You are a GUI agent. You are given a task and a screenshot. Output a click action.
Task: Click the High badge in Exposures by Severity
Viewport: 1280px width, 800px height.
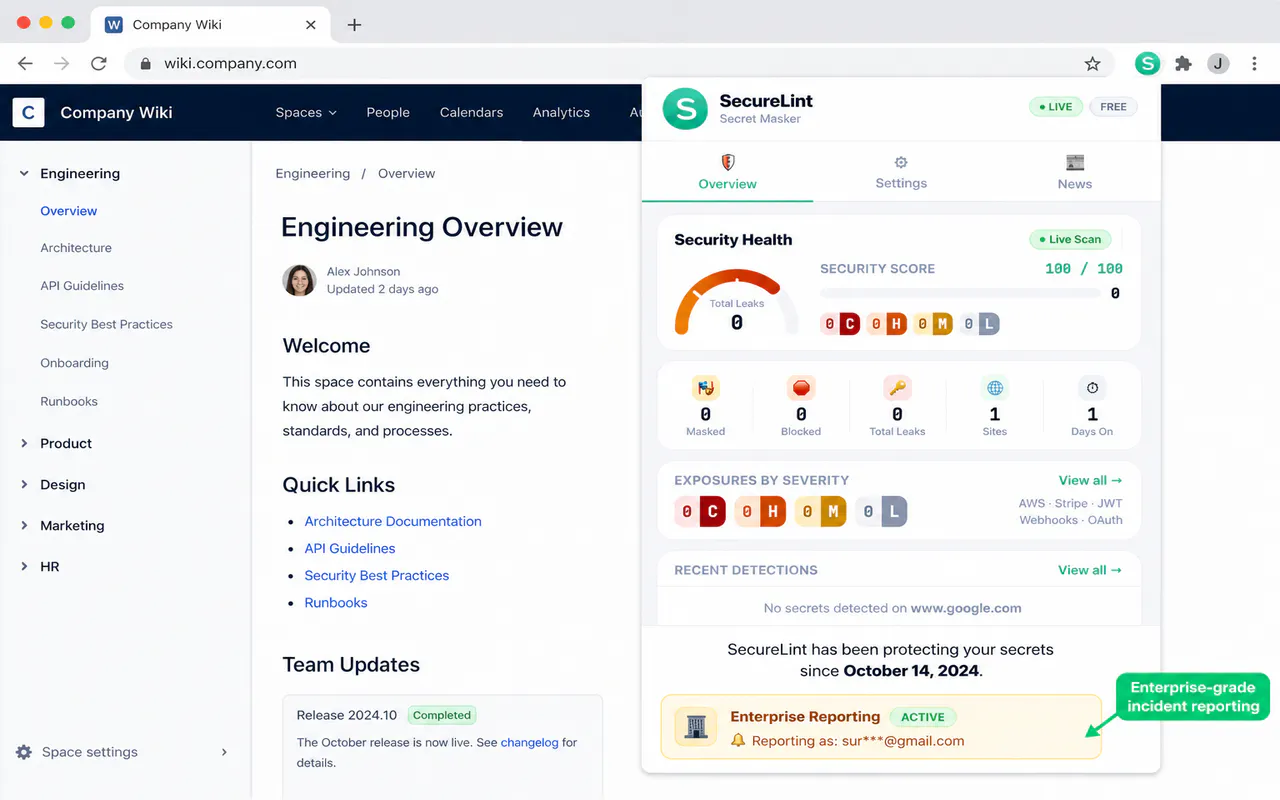(x=761, y=512)
